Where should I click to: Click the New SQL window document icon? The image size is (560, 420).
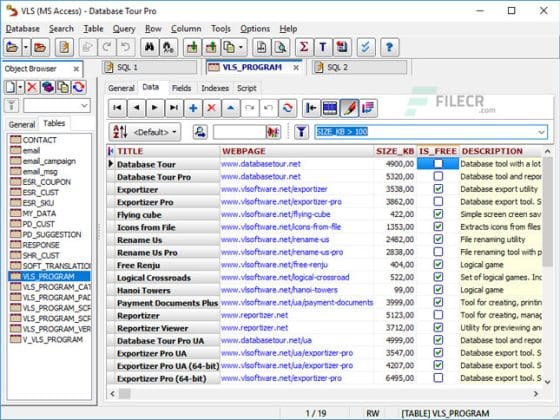pyautogui.click(x=64, y=47)
